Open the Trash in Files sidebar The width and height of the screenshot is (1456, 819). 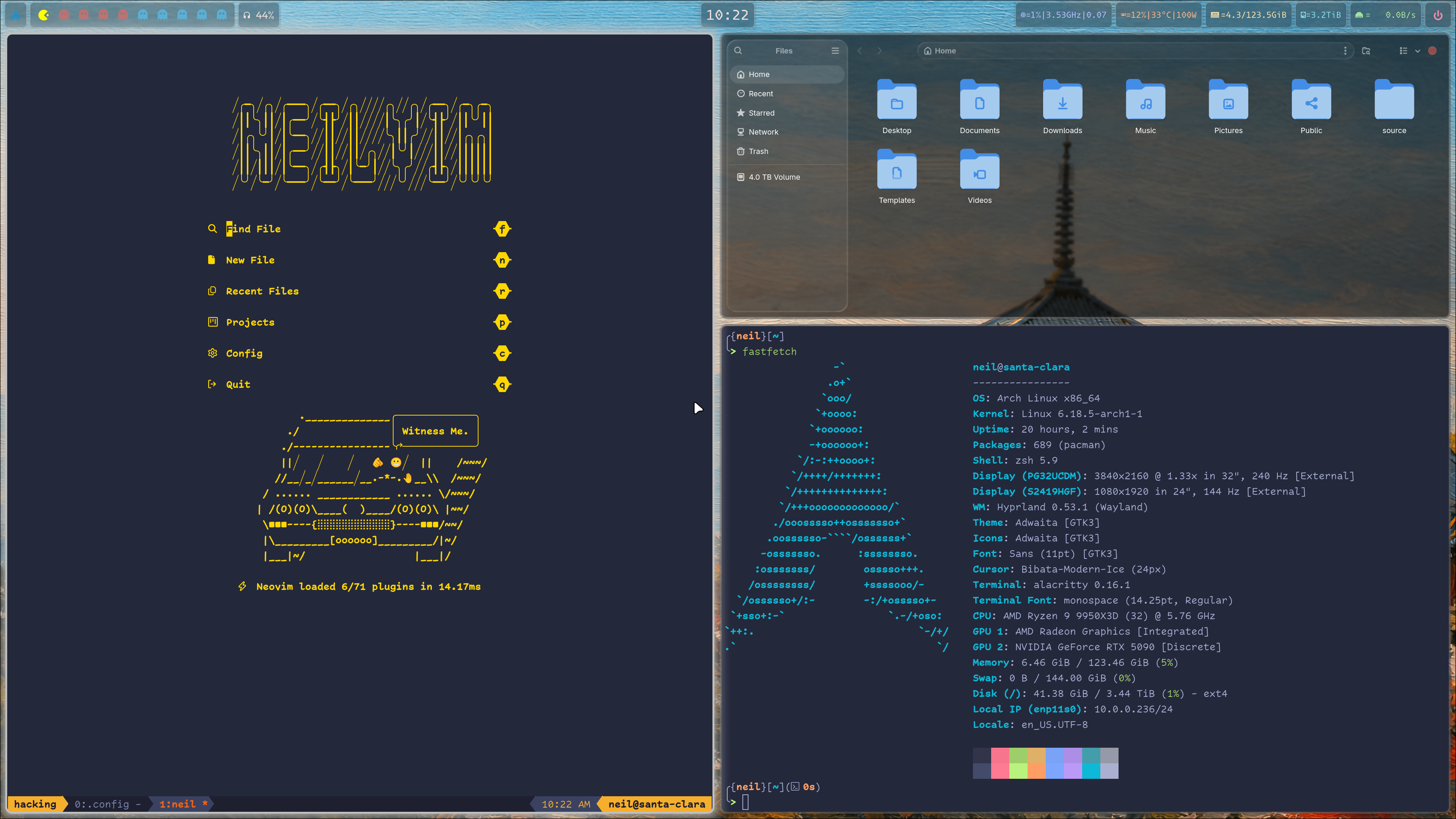(x=758, y=151)
